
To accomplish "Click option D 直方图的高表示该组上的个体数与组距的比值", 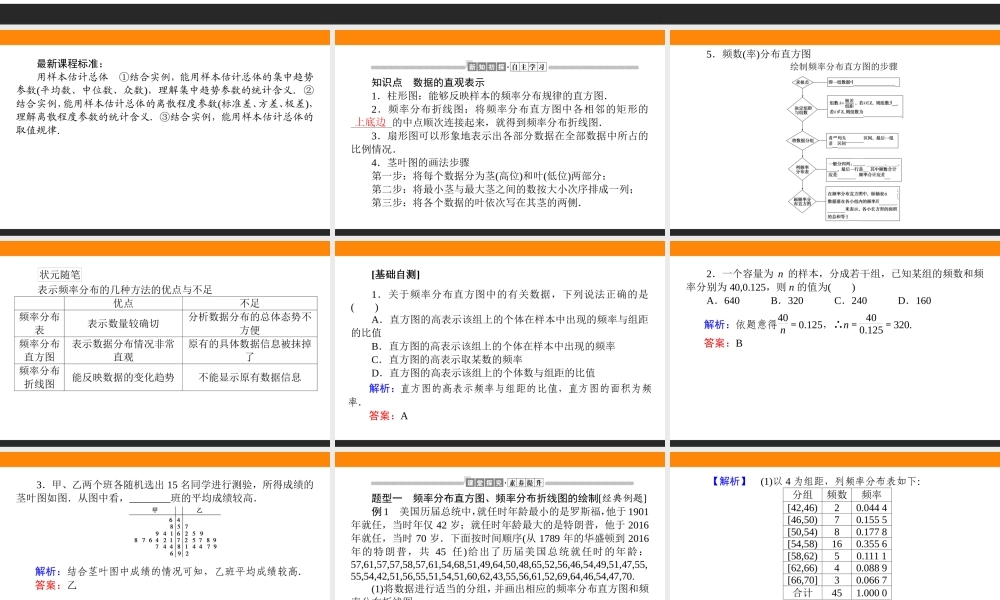I will point(483,372).
